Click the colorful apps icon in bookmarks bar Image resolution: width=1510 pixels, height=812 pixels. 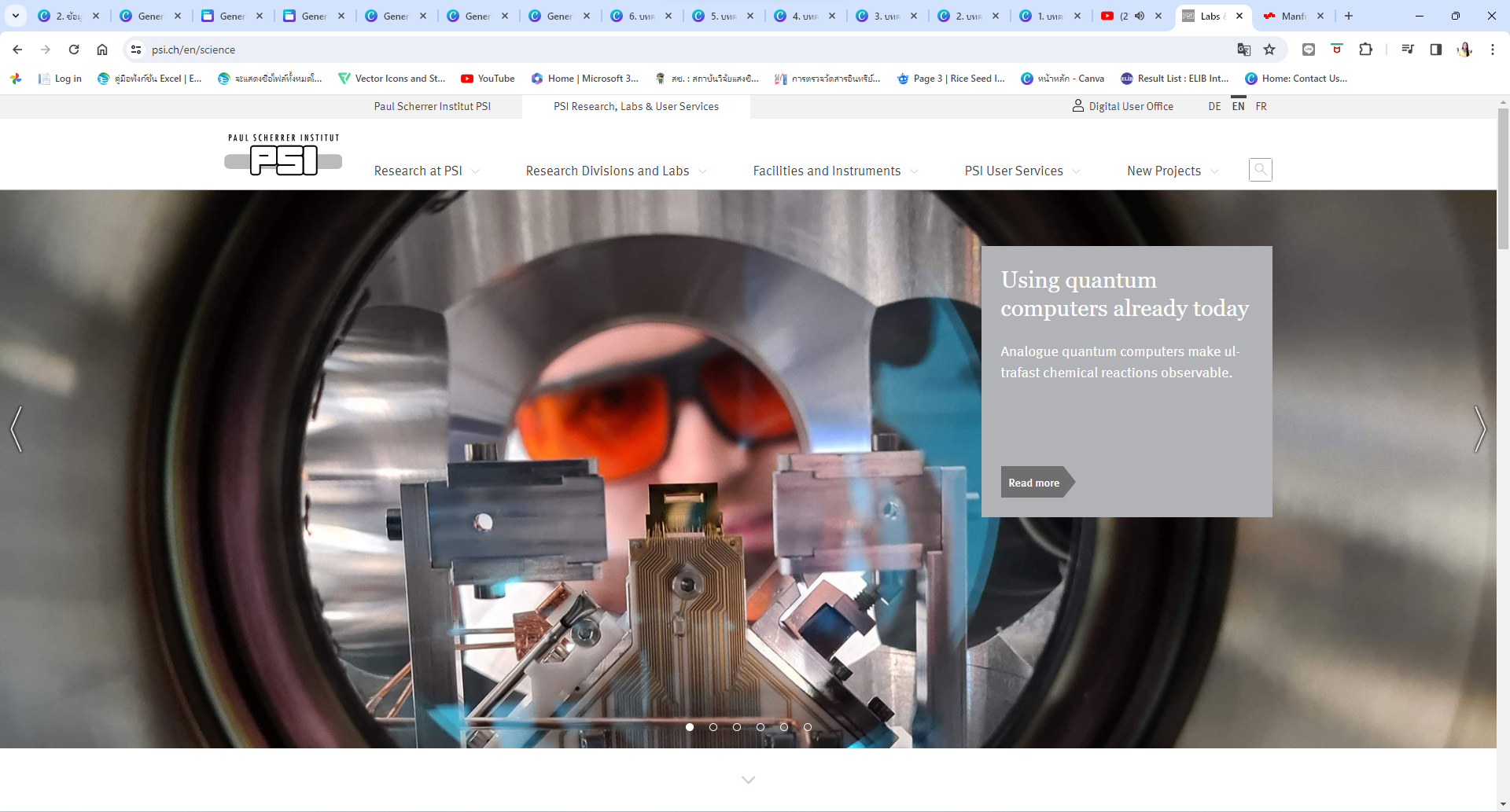pos(16,79)
